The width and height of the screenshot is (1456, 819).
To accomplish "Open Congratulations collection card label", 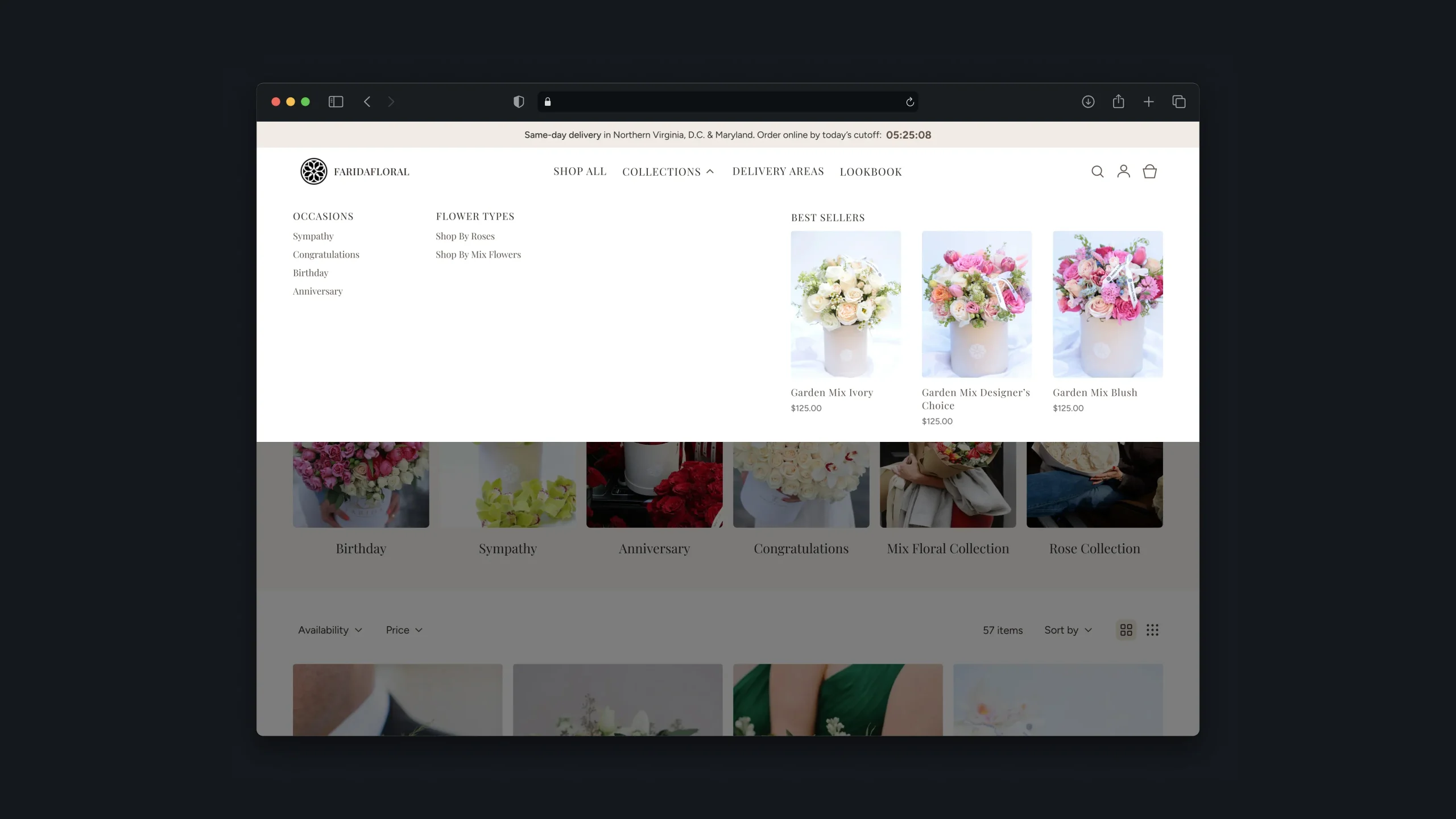I will tap(801, 548).
